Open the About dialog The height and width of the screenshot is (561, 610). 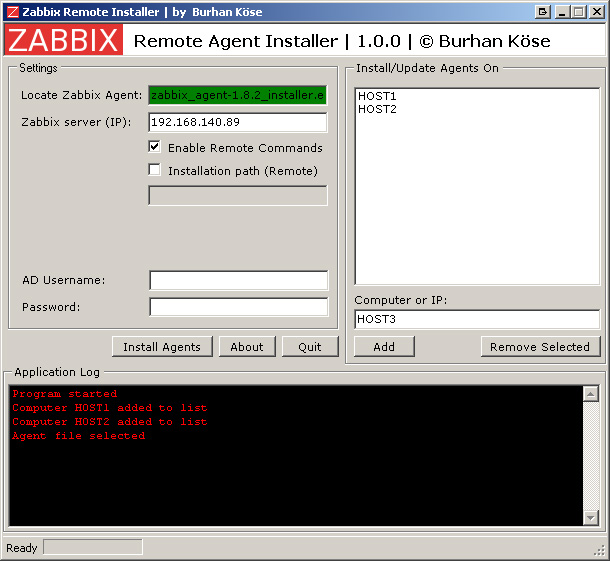pyautogui.click(x=247, y=347)
